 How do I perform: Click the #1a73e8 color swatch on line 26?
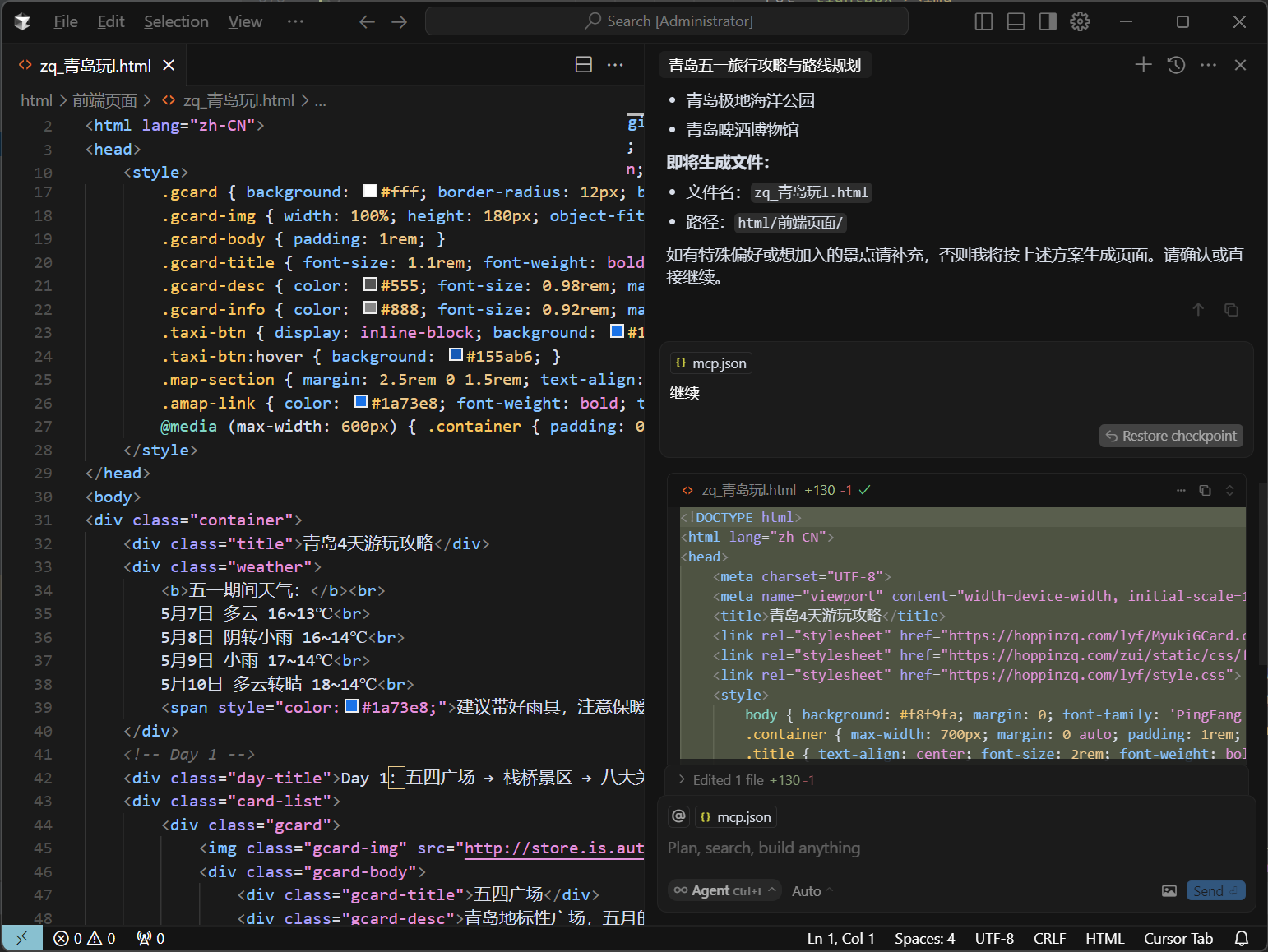(x=360, y=402)
